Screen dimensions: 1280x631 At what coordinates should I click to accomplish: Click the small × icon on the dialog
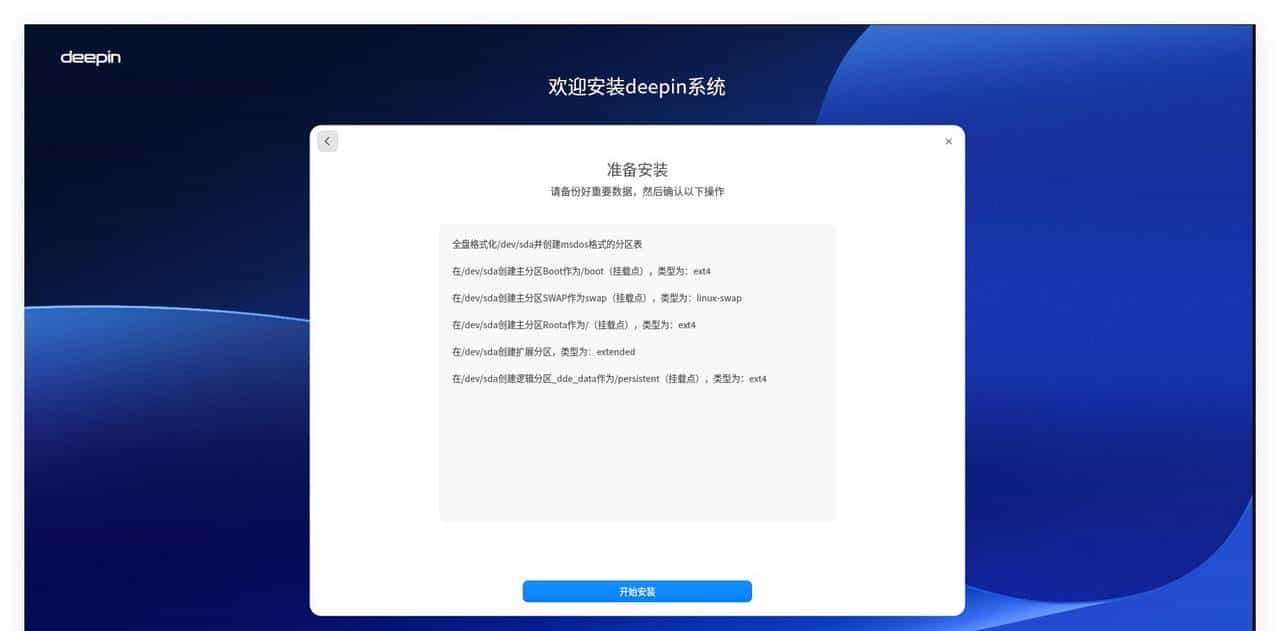click(x=948, y=141)
